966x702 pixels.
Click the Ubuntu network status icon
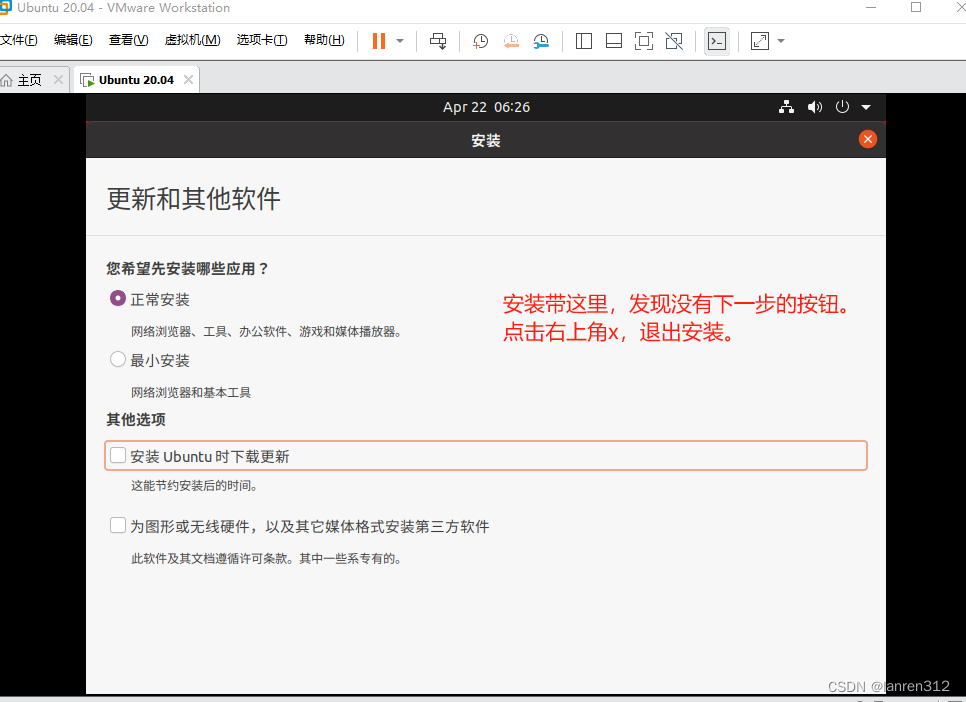point(786,107)
